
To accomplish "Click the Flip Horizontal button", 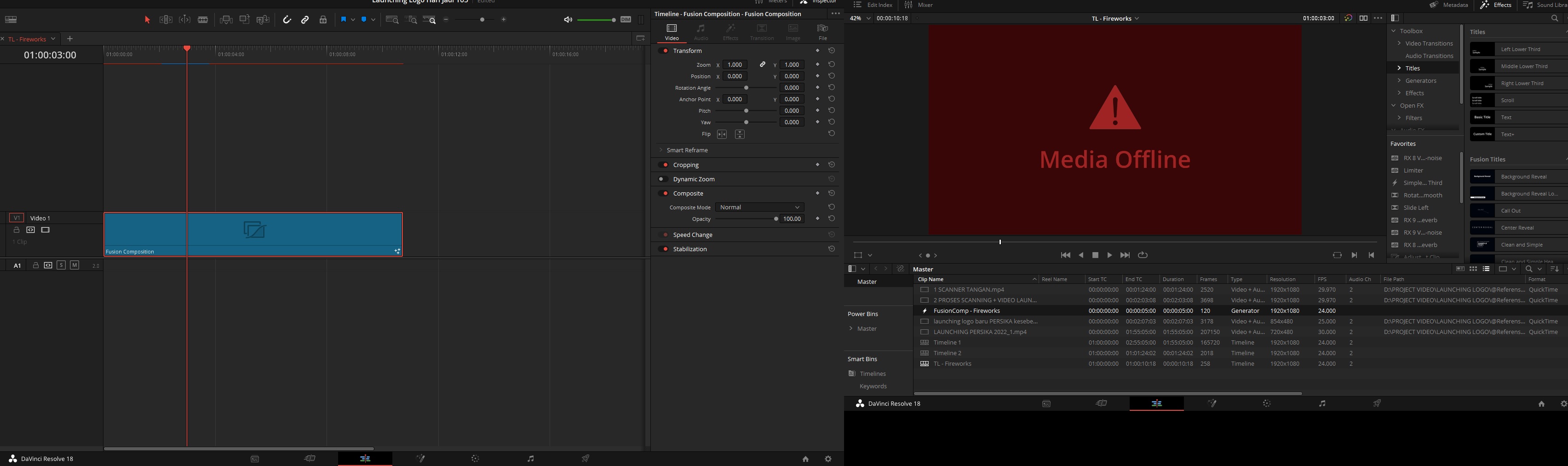I will pos(722,135).
